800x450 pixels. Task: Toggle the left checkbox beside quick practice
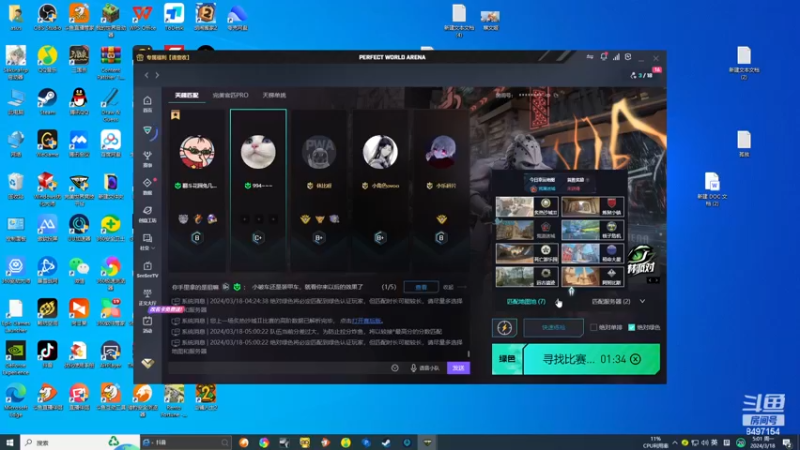pos(593,328)
